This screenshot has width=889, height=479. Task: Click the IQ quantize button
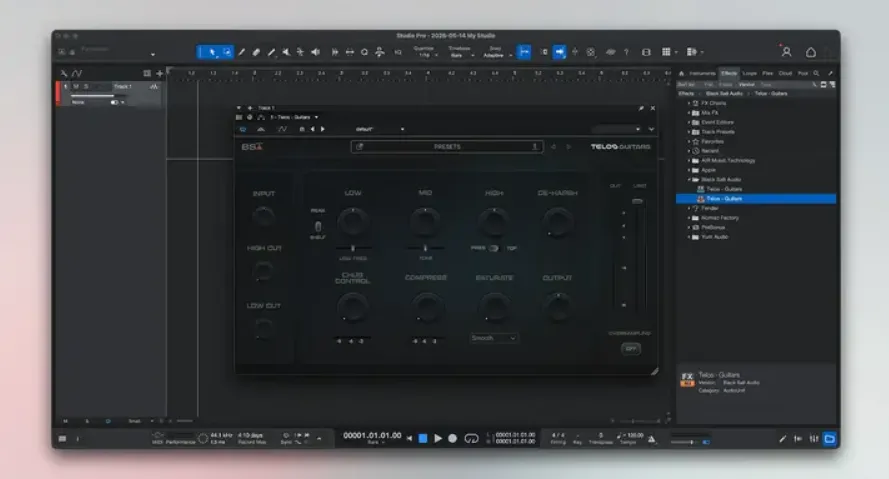click(398, 52)
